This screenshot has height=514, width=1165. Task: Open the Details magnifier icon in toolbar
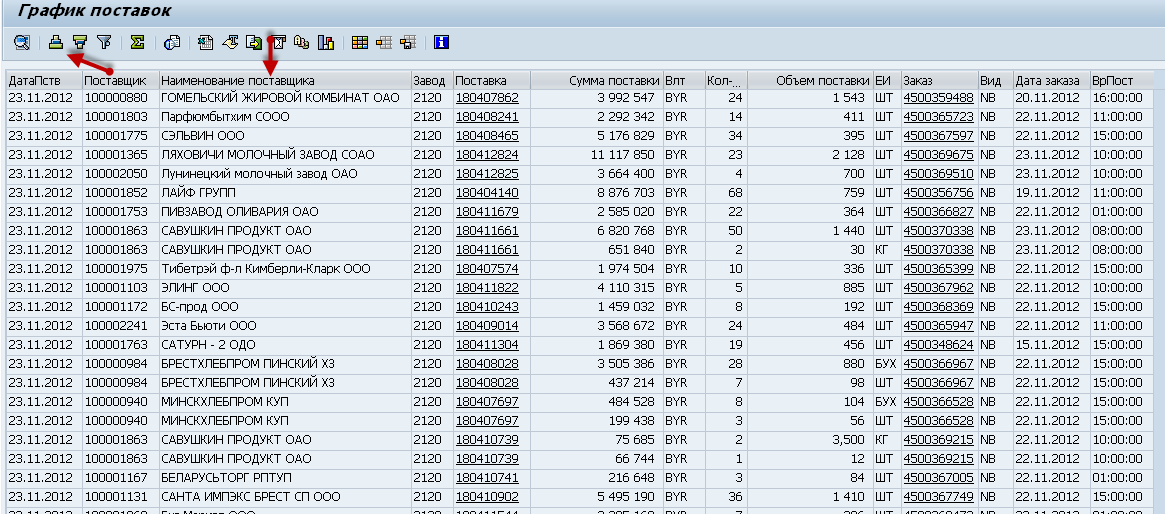22,42
